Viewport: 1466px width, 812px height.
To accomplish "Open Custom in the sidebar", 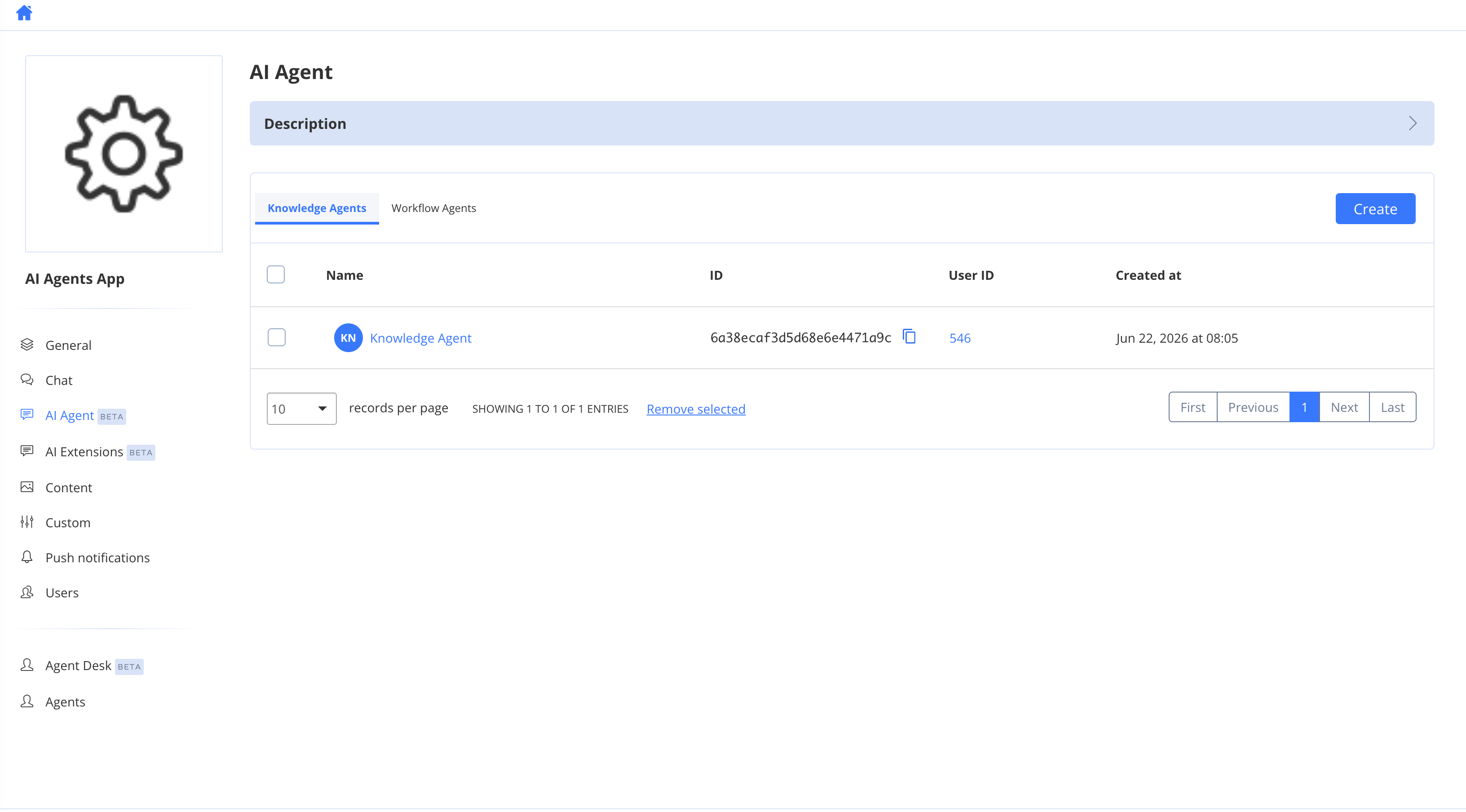I will tap(68, 522).
